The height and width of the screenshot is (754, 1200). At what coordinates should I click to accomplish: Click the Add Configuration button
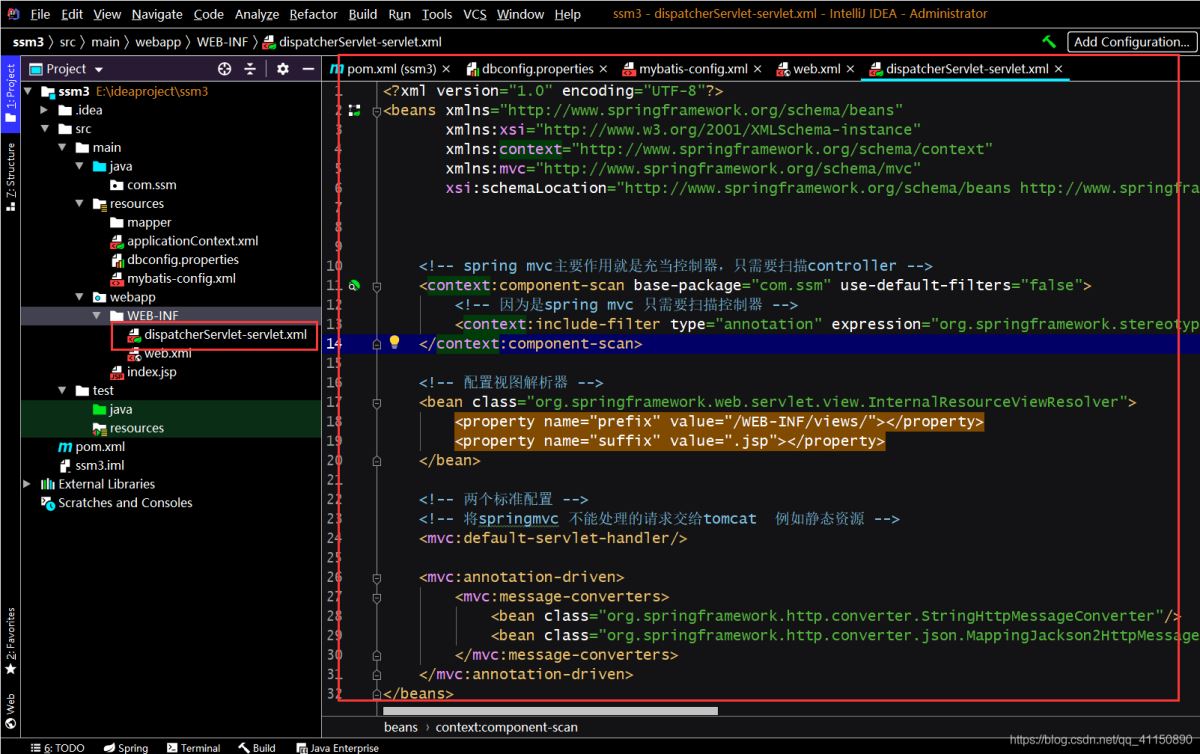1130,42
